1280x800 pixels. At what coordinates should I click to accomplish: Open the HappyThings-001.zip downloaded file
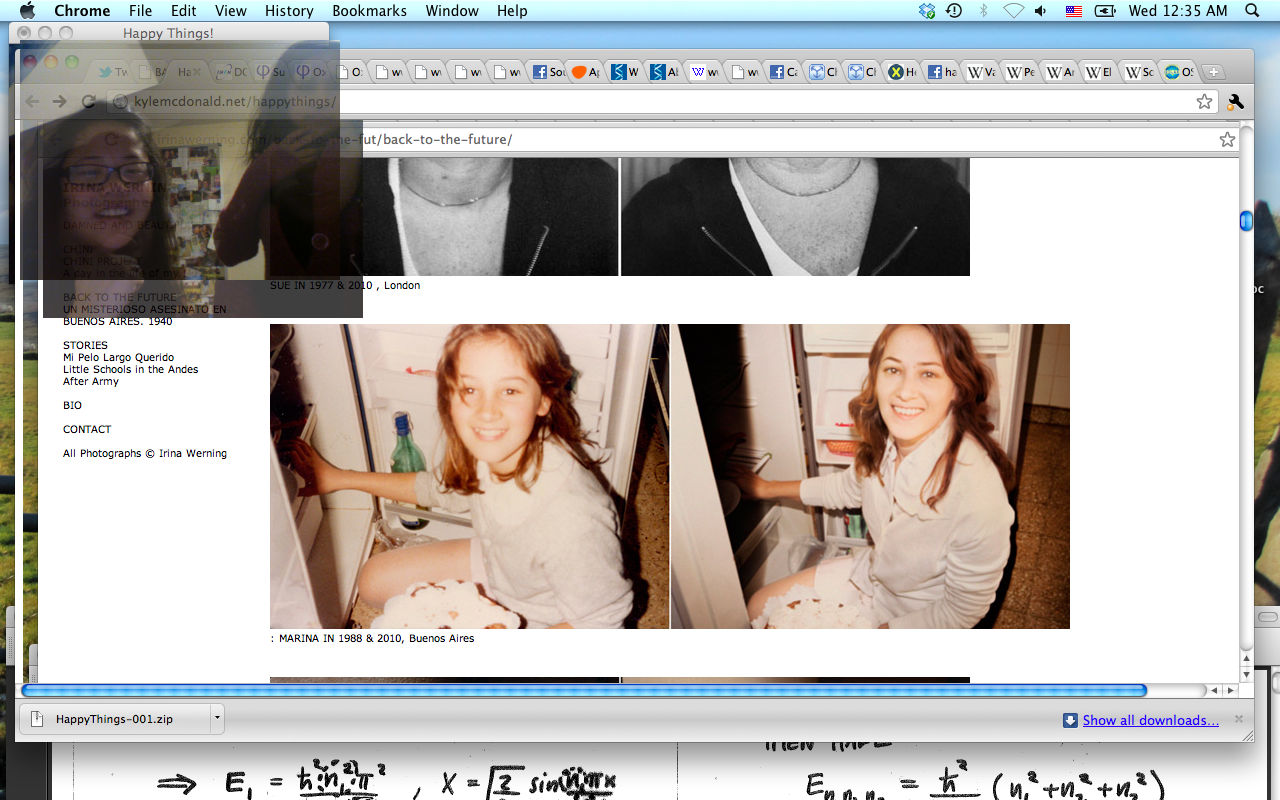(x=113, y=719)
